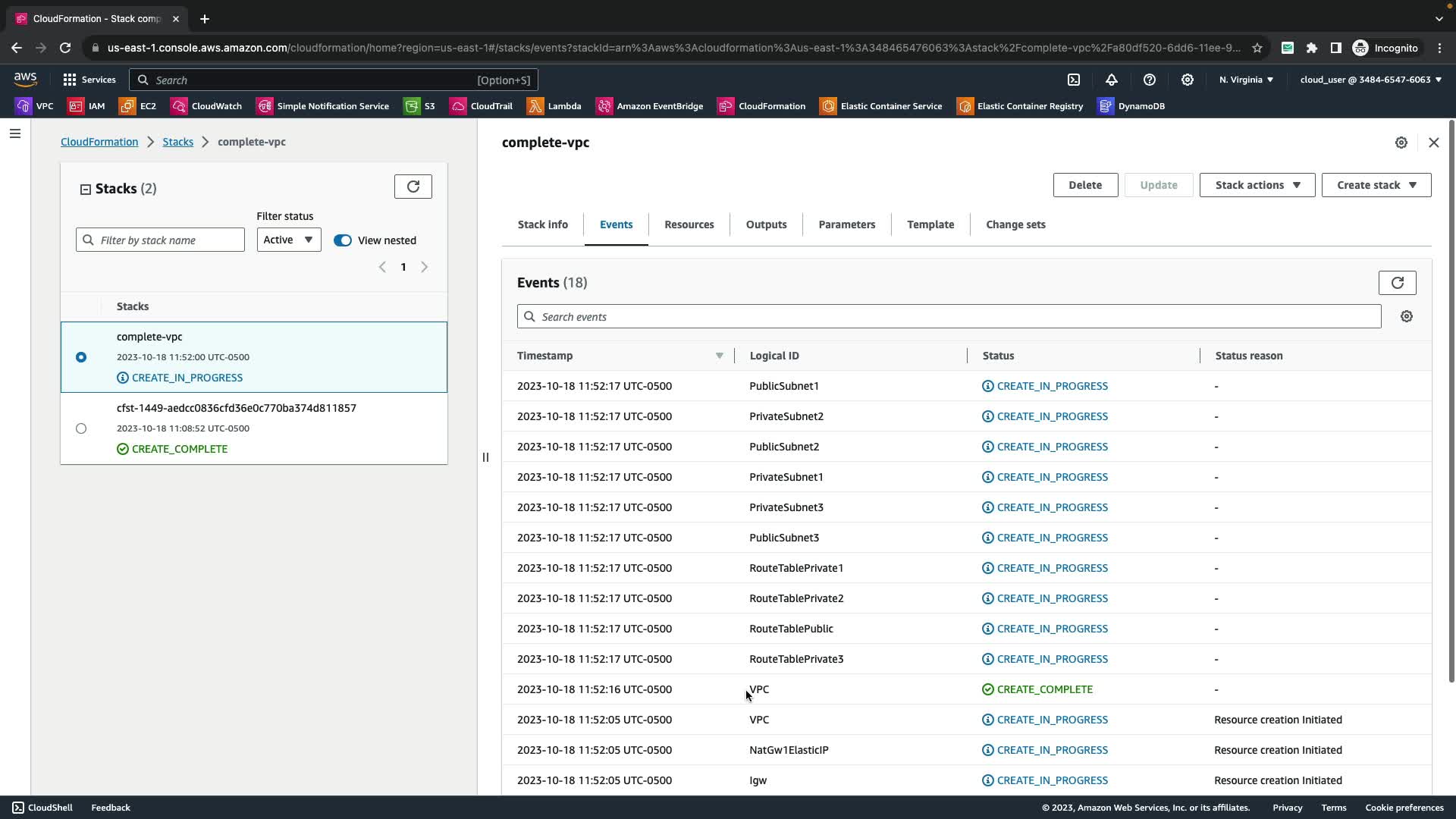Select the complete-vpc stack radio button
Screen dimensions: 1456x819
(x=81, y=357)
